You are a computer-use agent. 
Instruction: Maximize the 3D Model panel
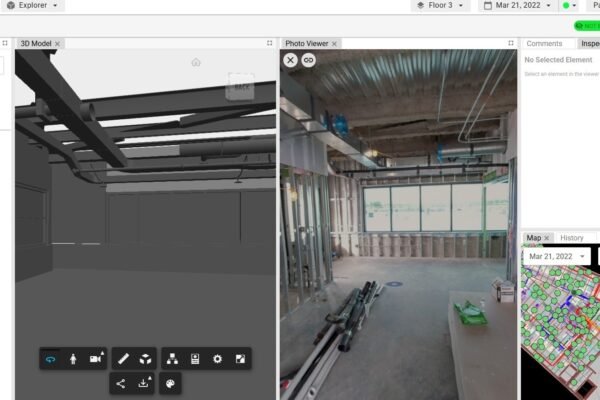(x=269, y=43)
